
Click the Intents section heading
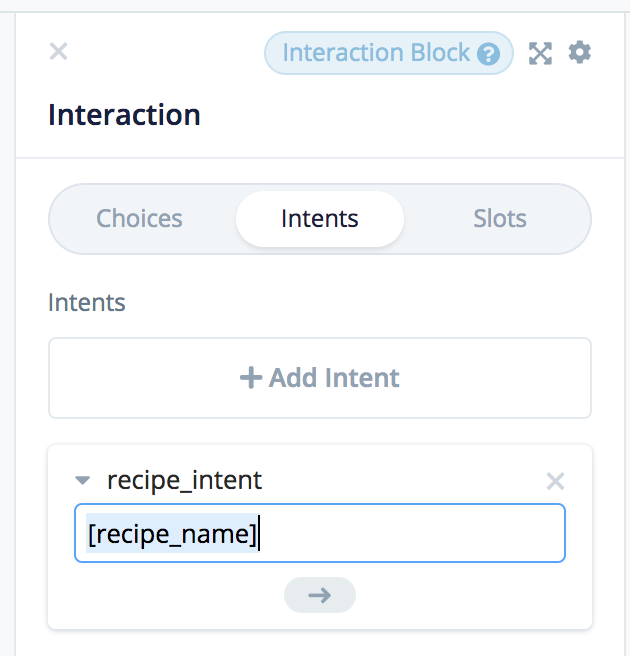pyautogui.click(x=87, y=302)
